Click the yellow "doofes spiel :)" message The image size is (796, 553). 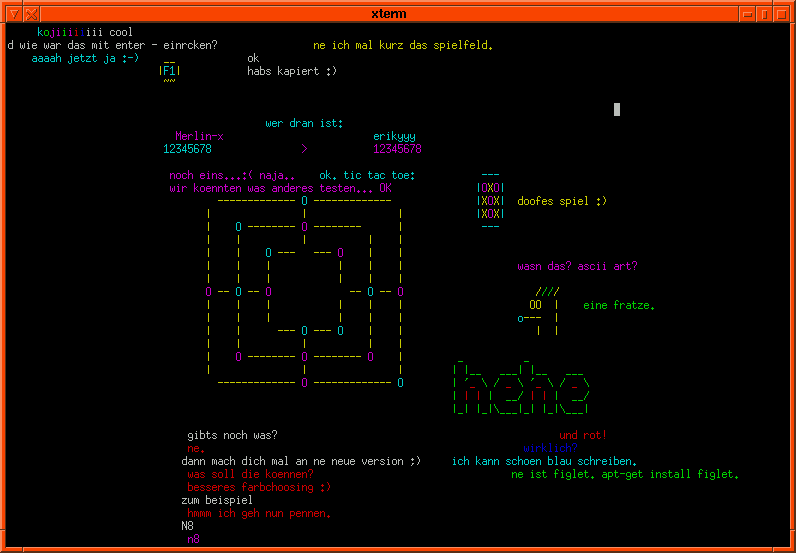tap(561, 201)
